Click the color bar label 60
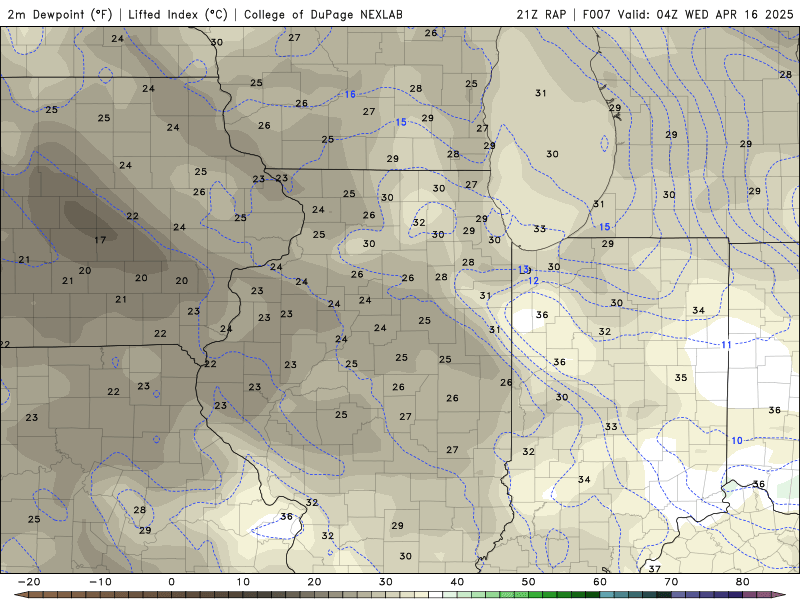Image resolution: width=800 pixels, height=600 pixels. point(600,582)
